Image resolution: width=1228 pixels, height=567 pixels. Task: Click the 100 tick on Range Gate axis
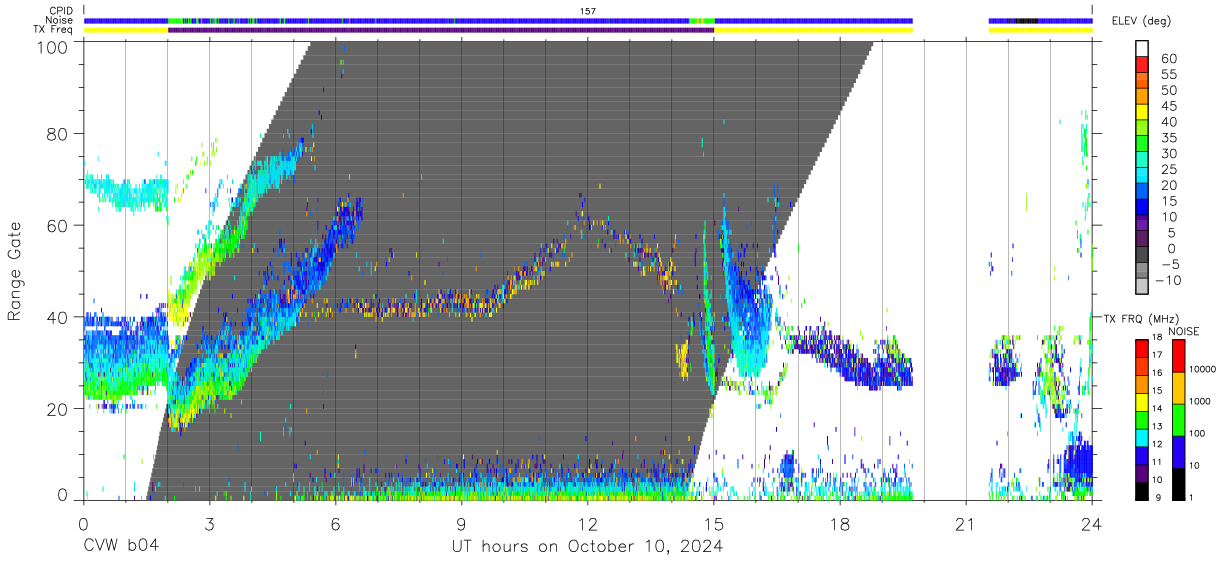pos(54,47)
